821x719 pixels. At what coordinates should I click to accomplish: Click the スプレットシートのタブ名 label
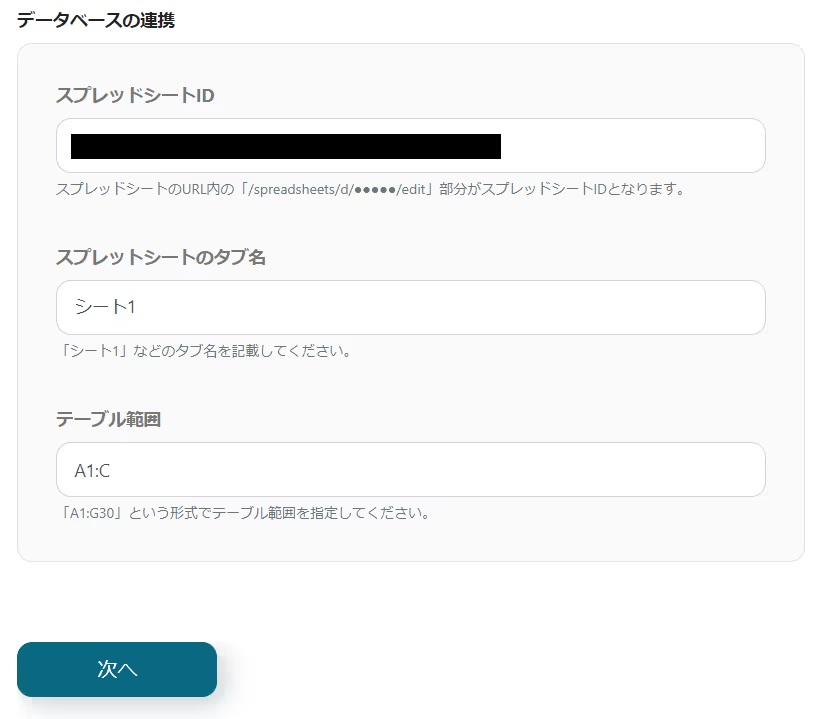pyautogui.click(x=161, y=257)
